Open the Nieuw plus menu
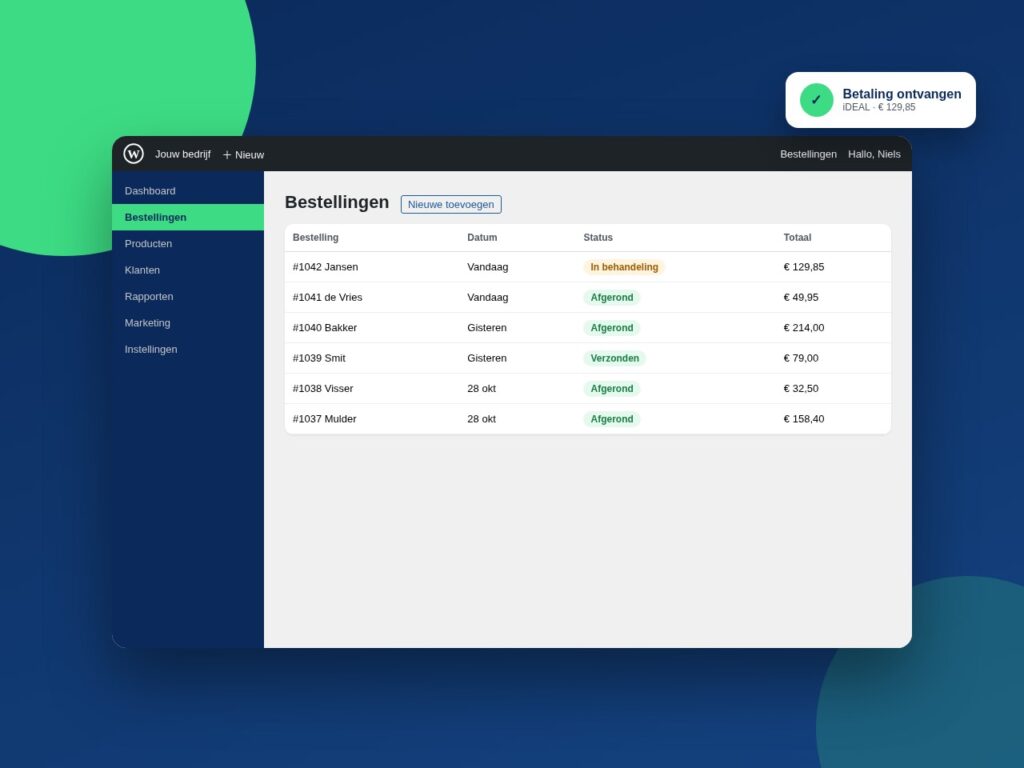1024x768 pixels. 243,155
